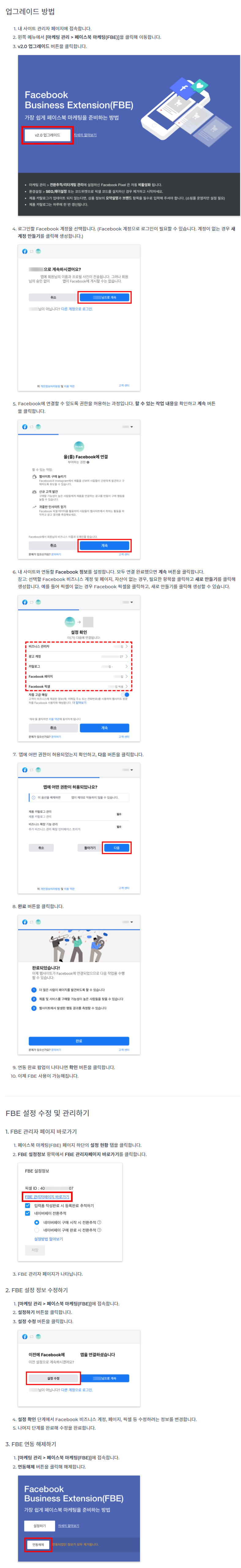241x1568 pixels.
Task: Open account dropdown in 설정 확인 dialog header
Action: coord(128,602)
